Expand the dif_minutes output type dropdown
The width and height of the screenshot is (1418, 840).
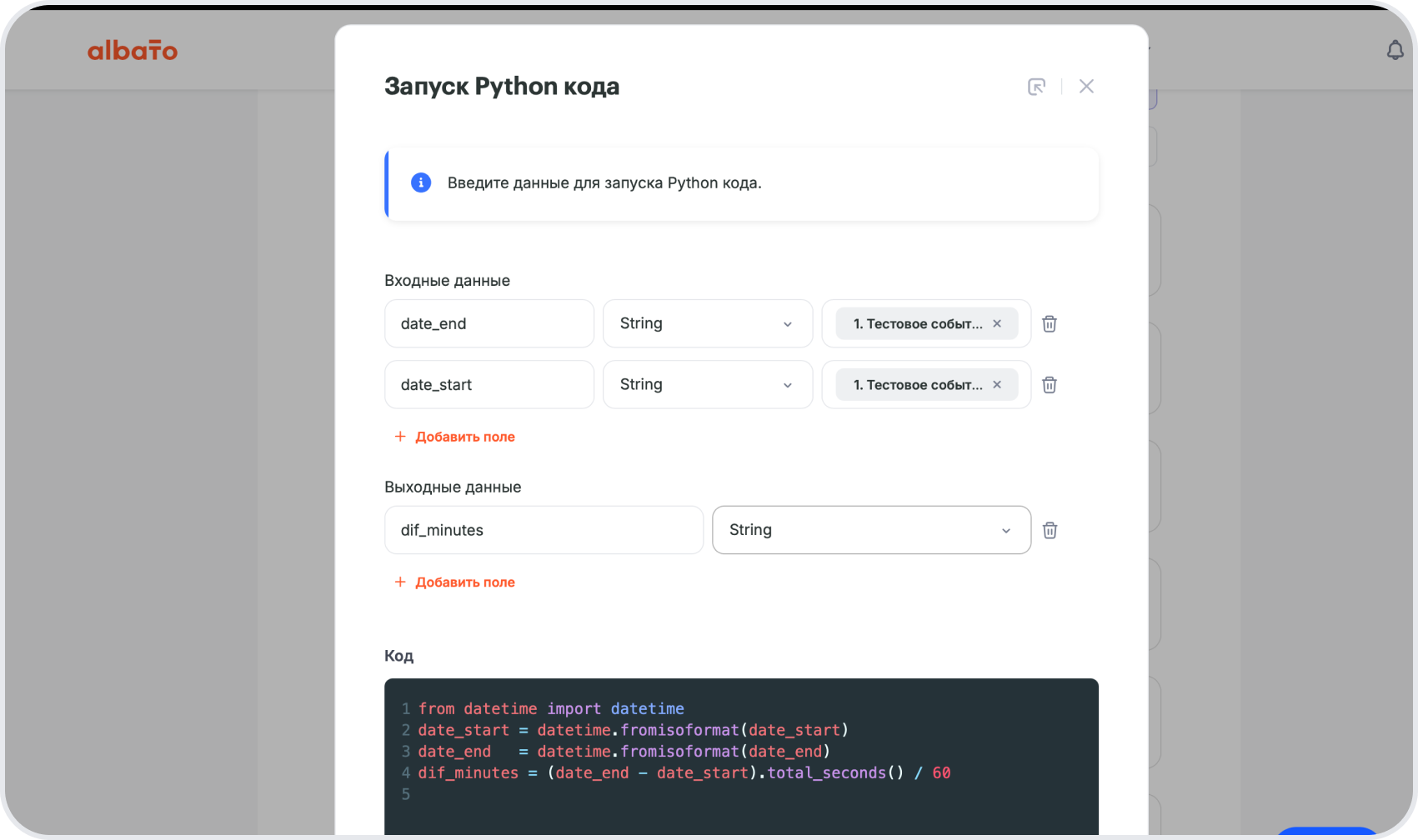[871, 530]
